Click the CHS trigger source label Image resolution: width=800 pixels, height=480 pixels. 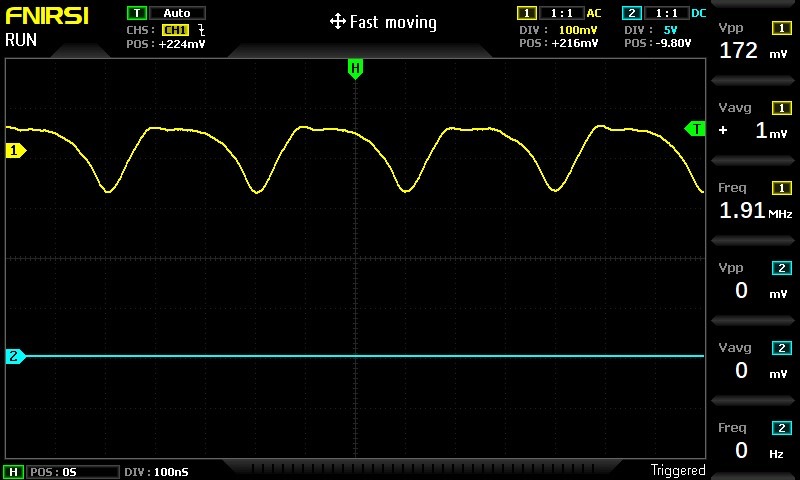(x=141, y=30)
